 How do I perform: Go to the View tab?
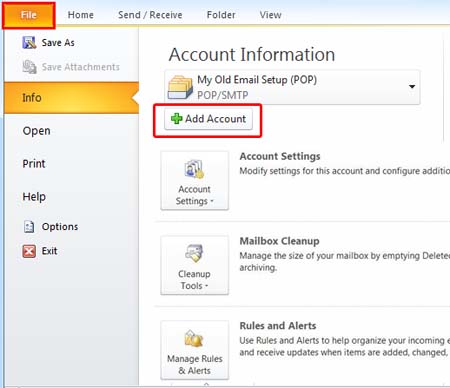tap(270, 15)
